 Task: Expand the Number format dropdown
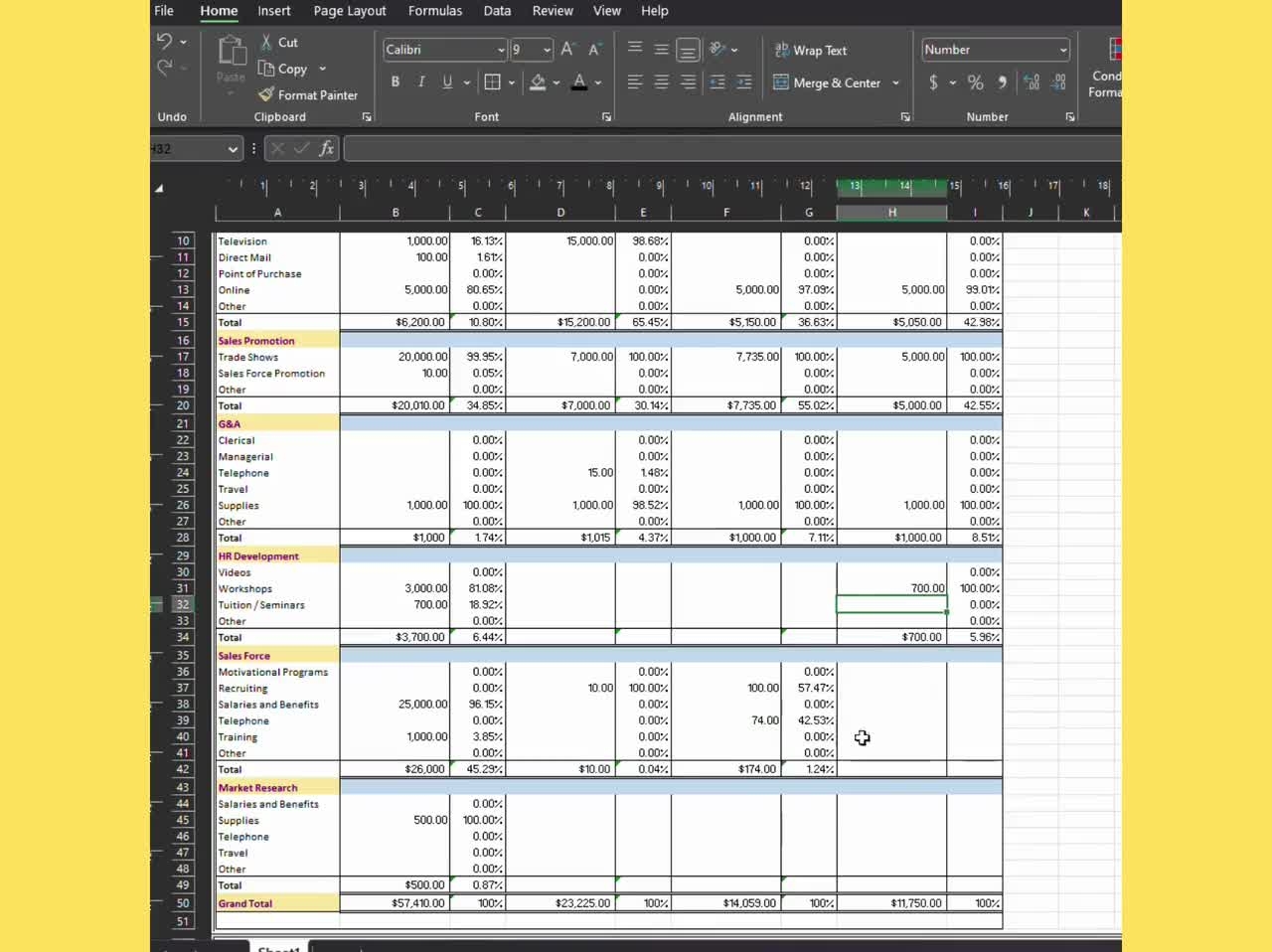point(1062,50)
